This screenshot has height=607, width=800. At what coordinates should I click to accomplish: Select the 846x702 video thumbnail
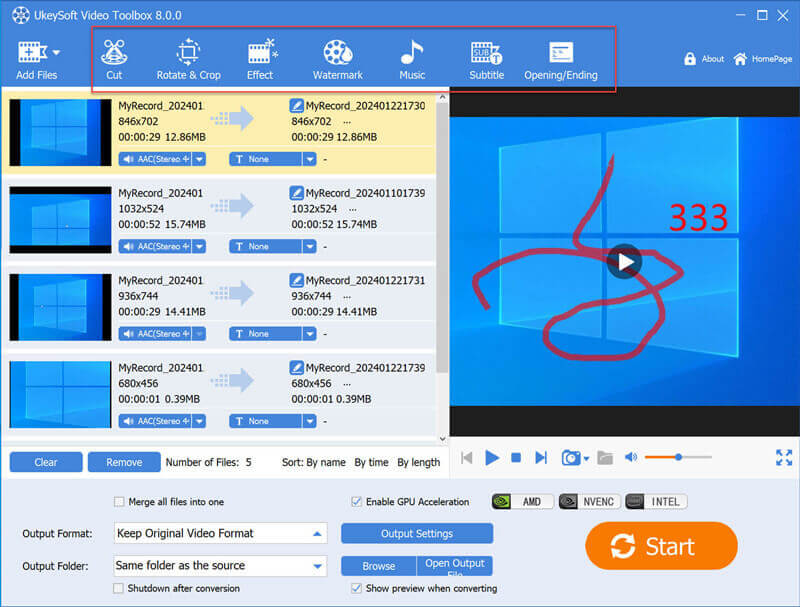tap(60, 132)
